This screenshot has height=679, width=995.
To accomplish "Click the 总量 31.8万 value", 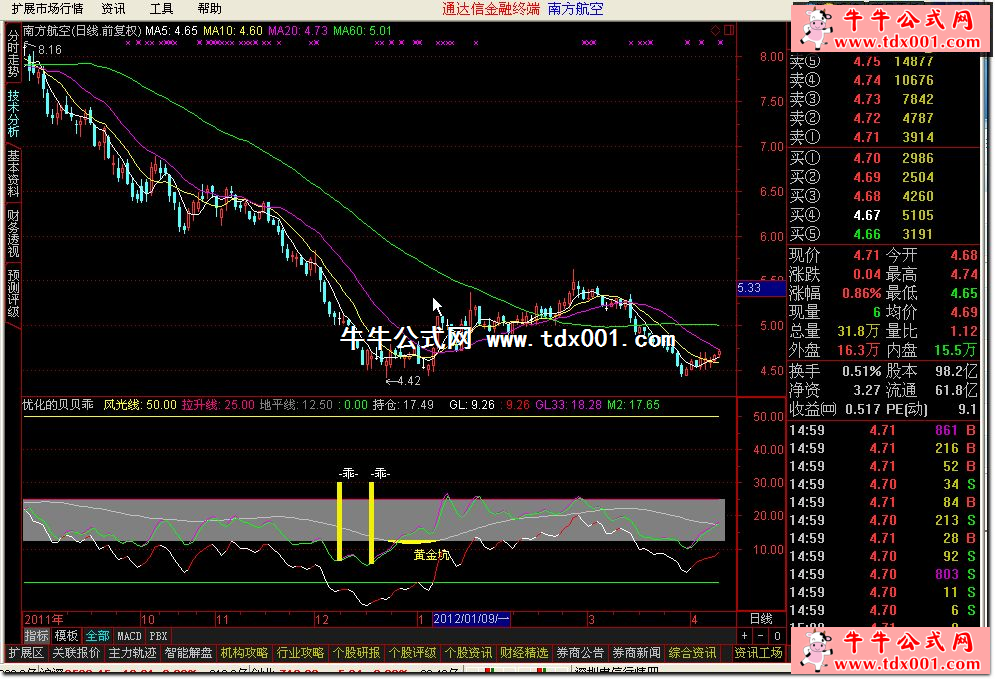I will pos(858,331).
